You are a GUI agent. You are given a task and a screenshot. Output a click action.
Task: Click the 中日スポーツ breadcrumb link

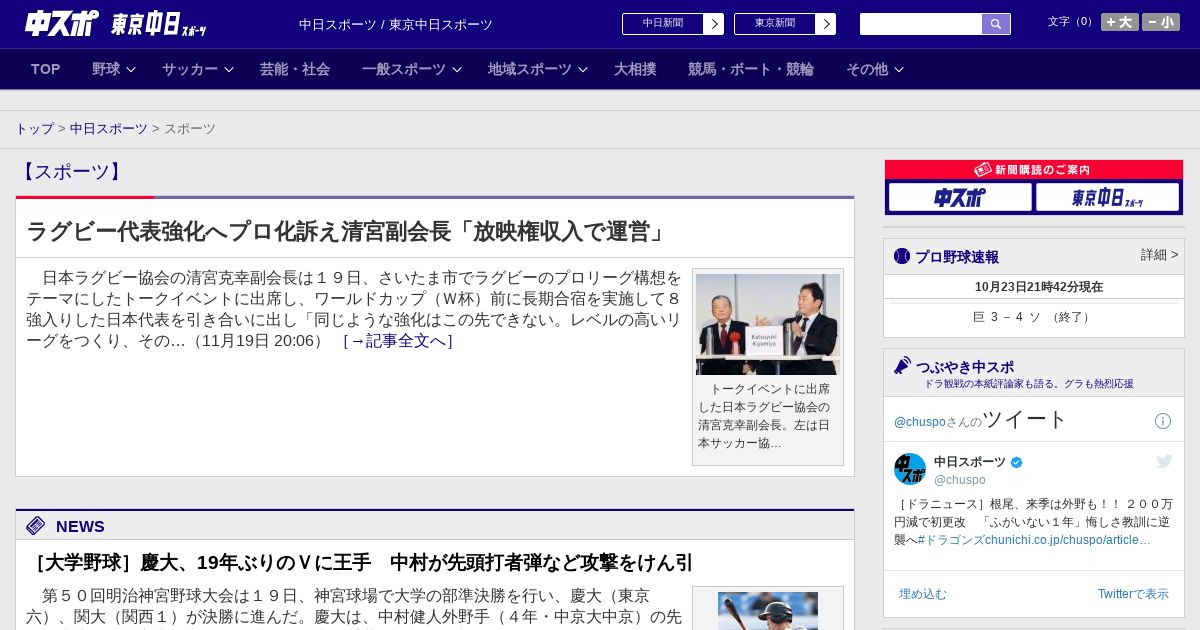tap(109, 129)
